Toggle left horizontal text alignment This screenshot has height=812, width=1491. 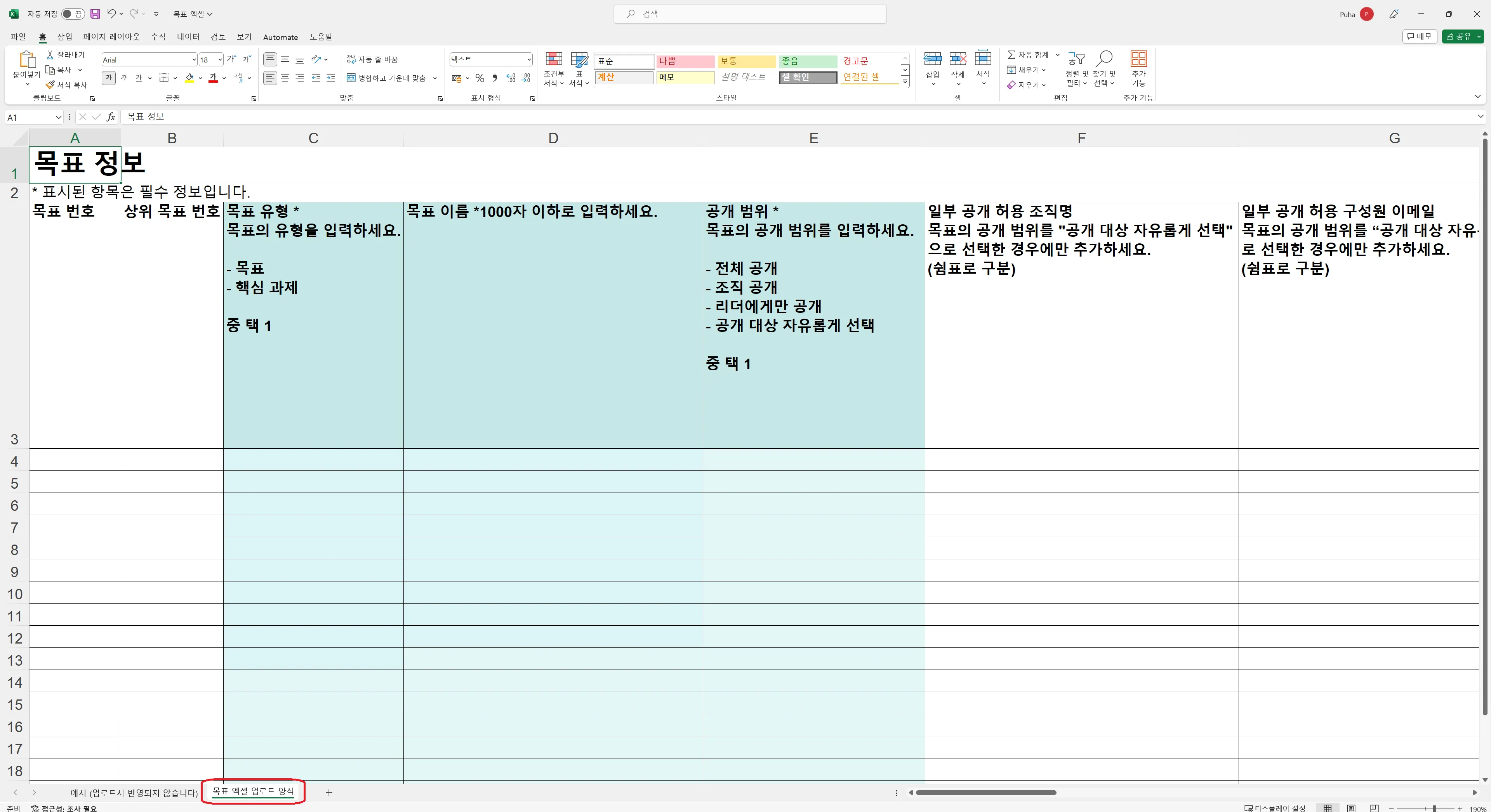pyautogui.click(x=270, y=78)
